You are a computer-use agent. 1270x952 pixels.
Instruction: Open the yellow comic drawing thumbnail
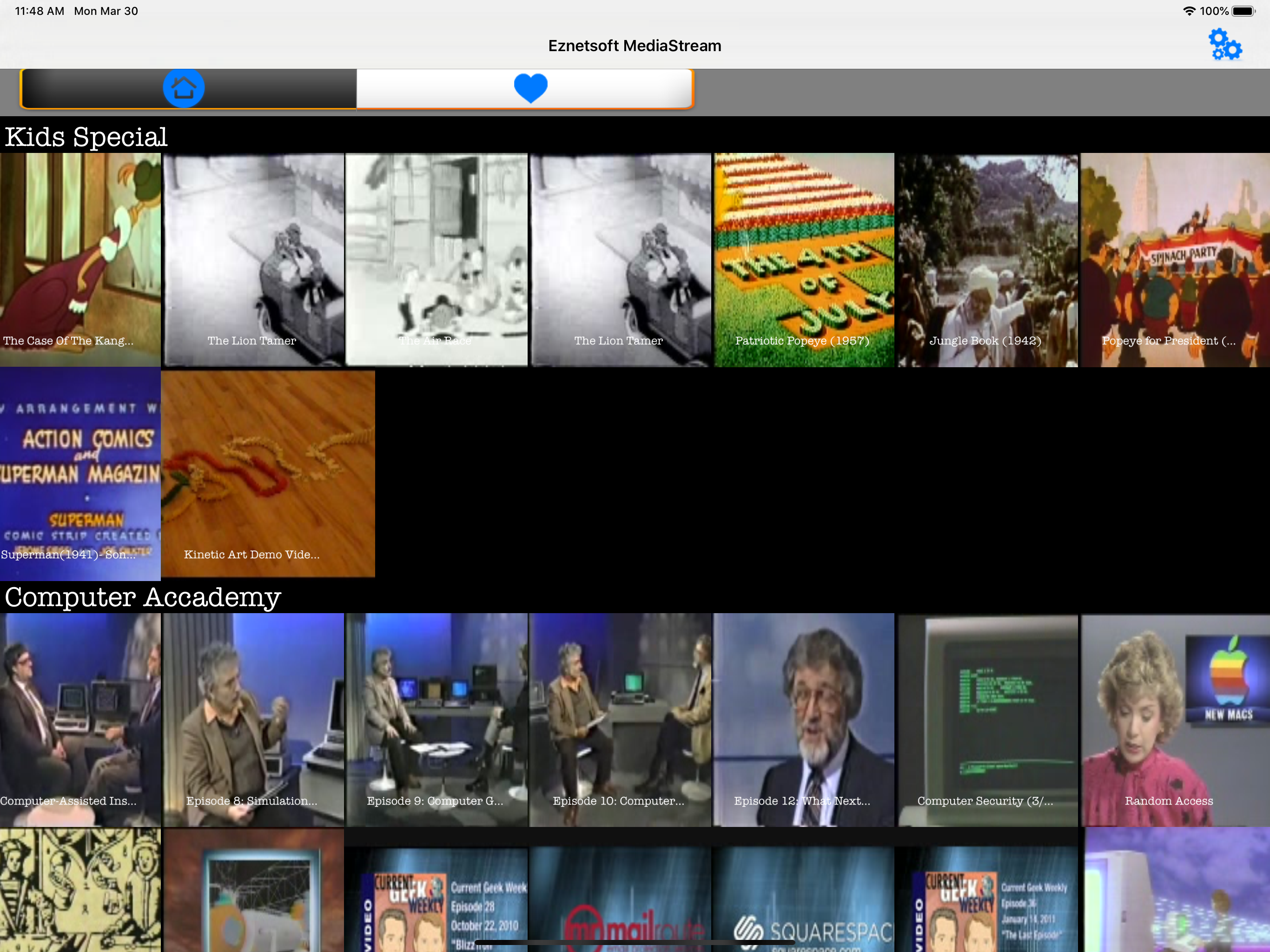pos(80,890)
